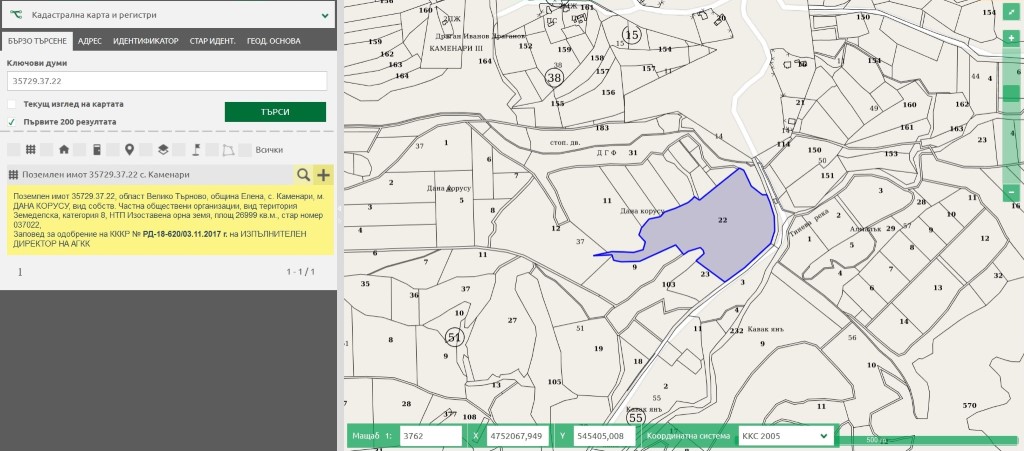The width and height of the screenshot is (1024, 451).
Task: Click the land parcel grid filter icon
Action: (x=30, y=150)
